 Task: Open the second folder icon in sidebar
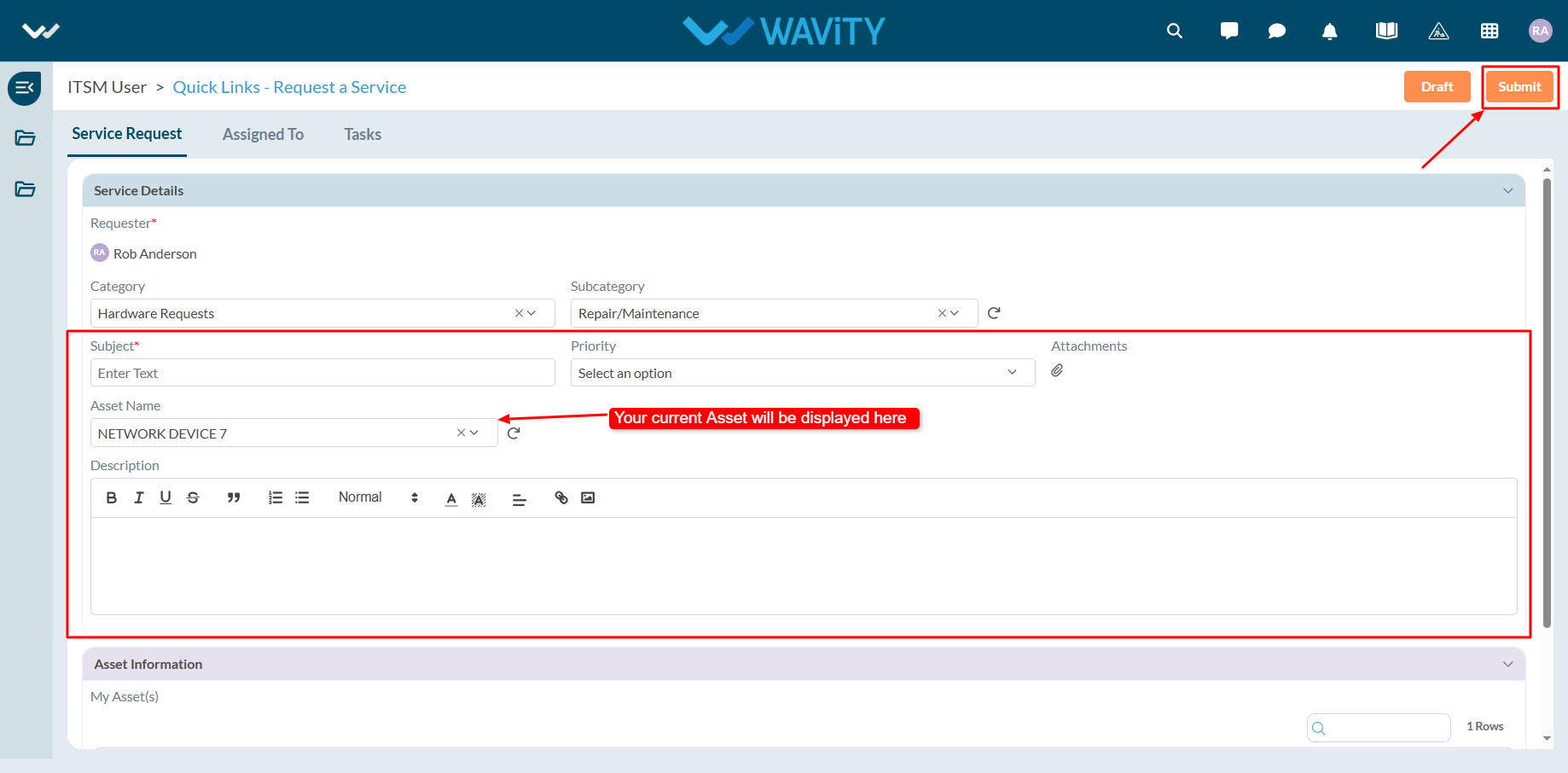25,189
